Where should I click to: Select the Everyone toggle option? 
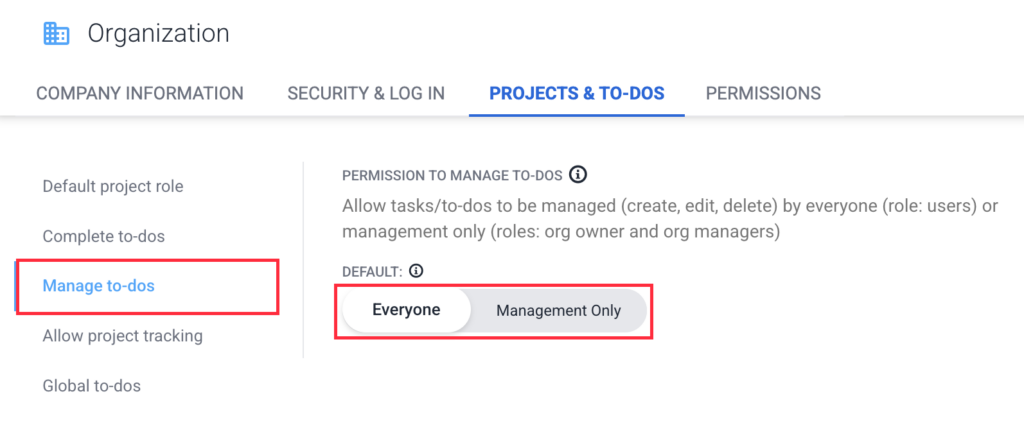pyautogui.click(x=406, y=310)
